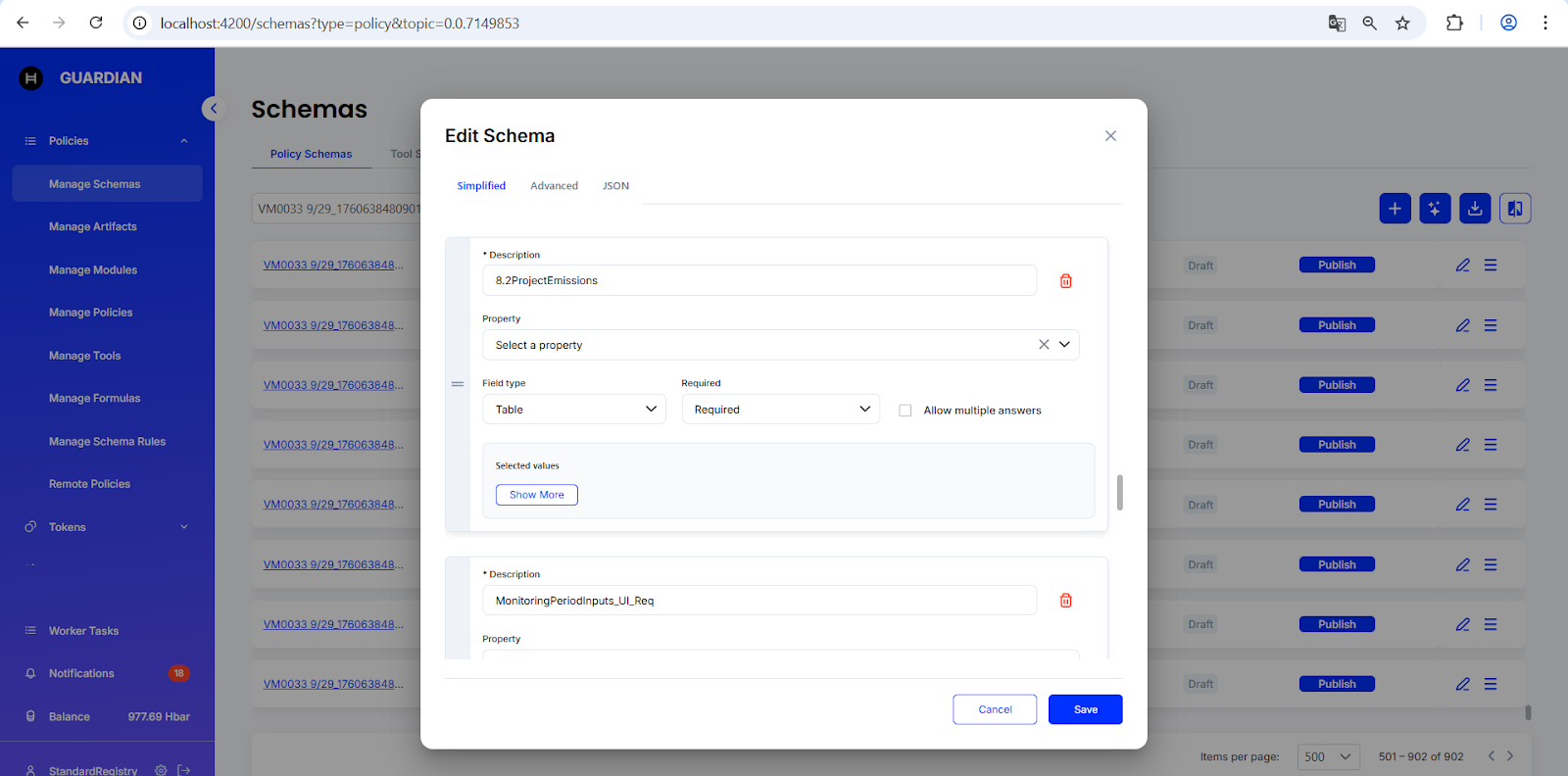
Task: Open the Required dropdown
Action: click(780, 410)
